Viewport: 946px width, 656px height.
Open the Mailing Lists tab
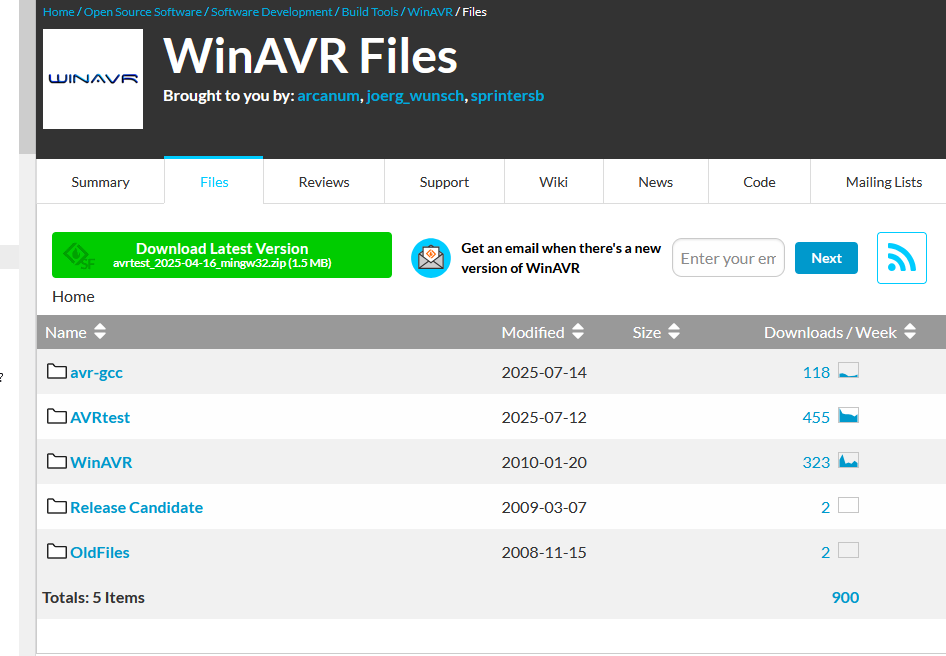tap(883, 182)
